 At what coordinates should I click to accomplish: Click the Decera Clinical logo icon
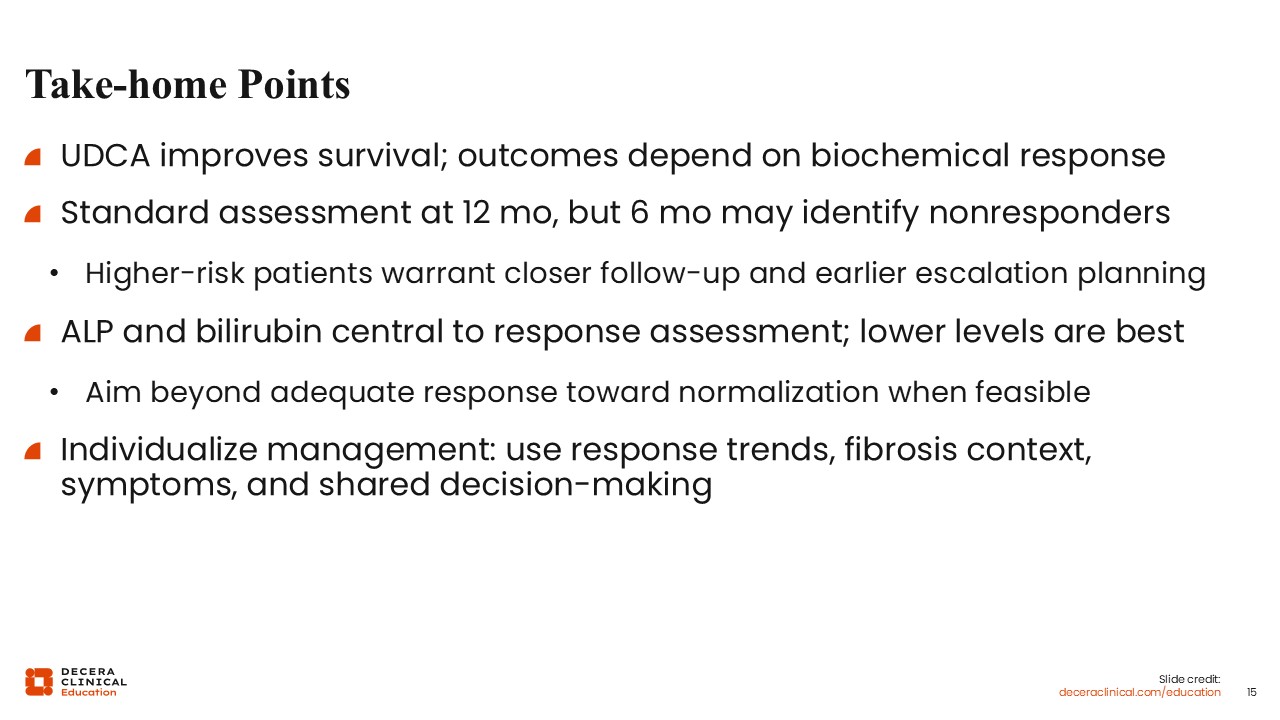39,681
